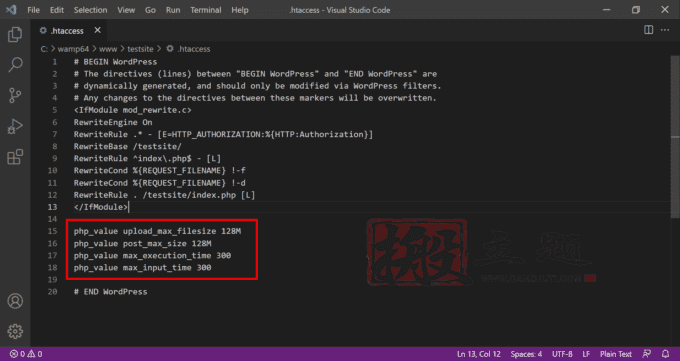Screen dimensions: 680x361
Task: Click the HTTP_AUTHORIZATION RewriteRule line
Action: (223, 135)
